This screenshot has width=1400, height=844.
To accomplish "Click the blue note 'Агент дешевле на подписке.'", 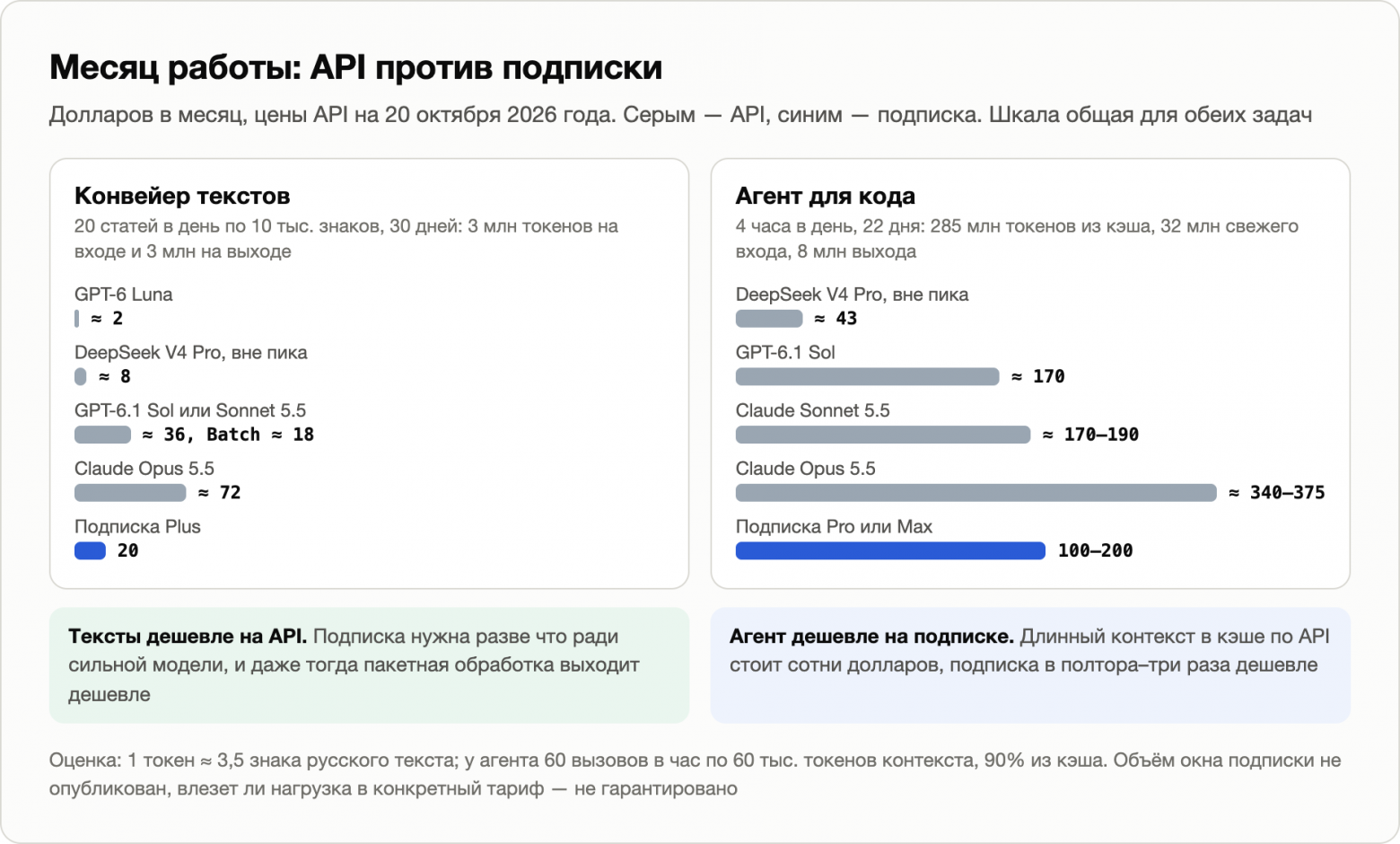I will pos(1030,665).
